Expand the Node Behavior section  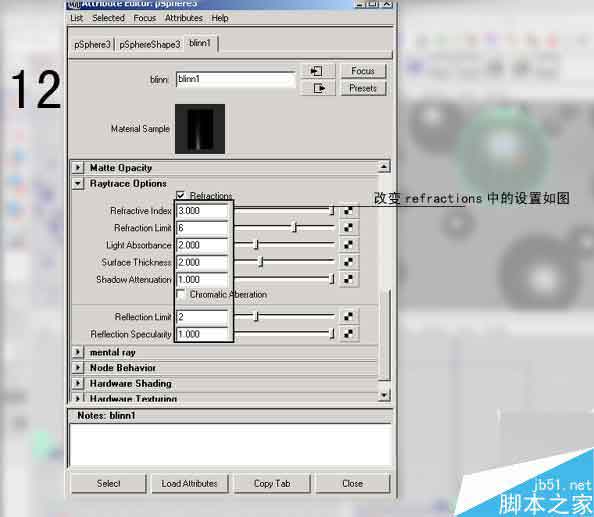(x=78, y=367)
